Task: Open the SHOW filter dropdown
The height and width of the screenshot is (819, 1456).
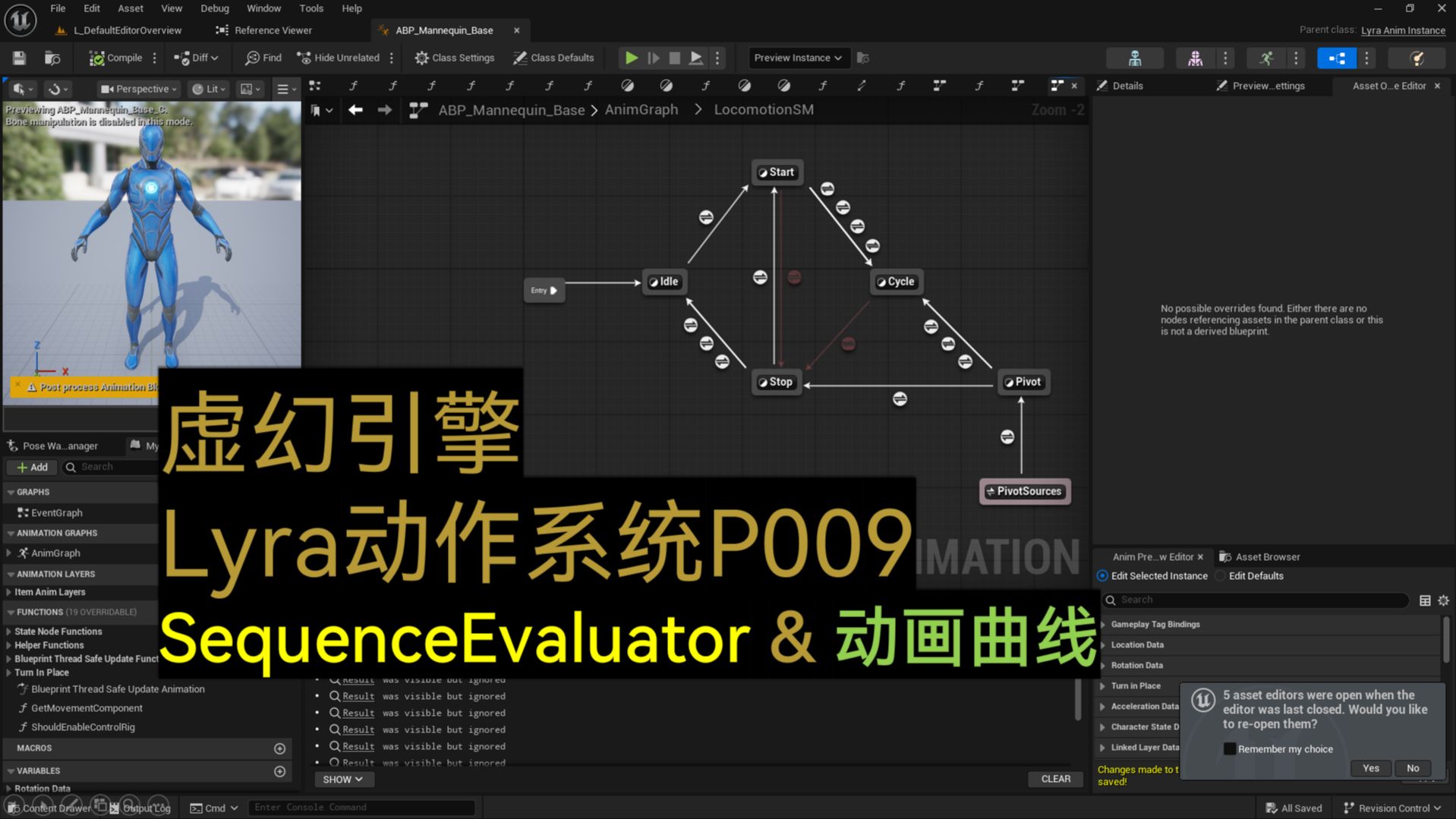Action: pyautogui.click(x=342, y=780)
